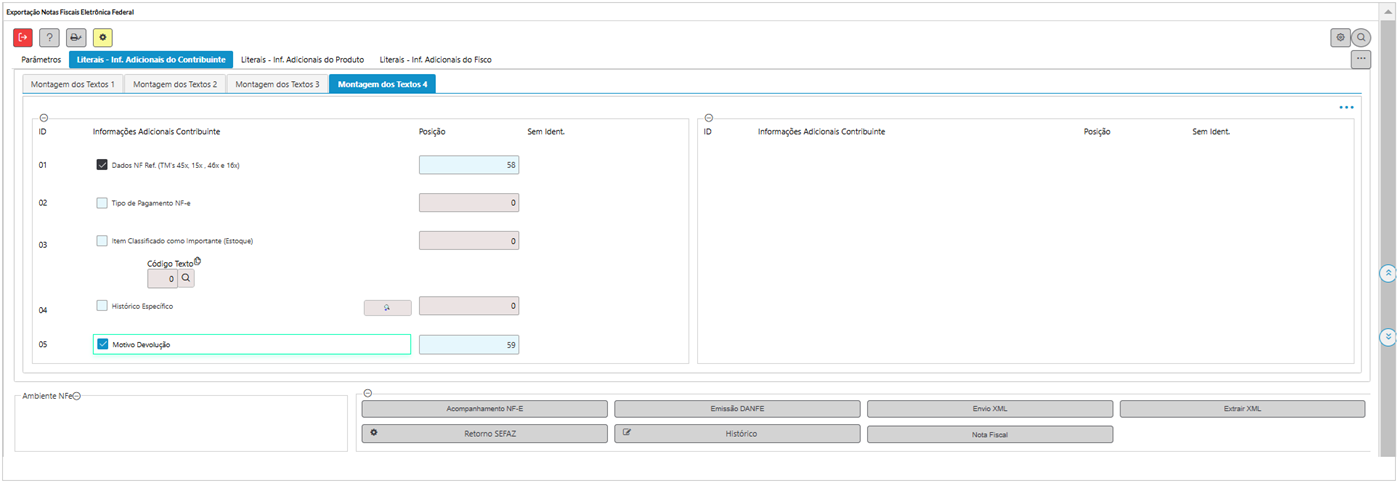Click the gray gear icon at top right
1398x483 pixels.
click(1340, 37)
